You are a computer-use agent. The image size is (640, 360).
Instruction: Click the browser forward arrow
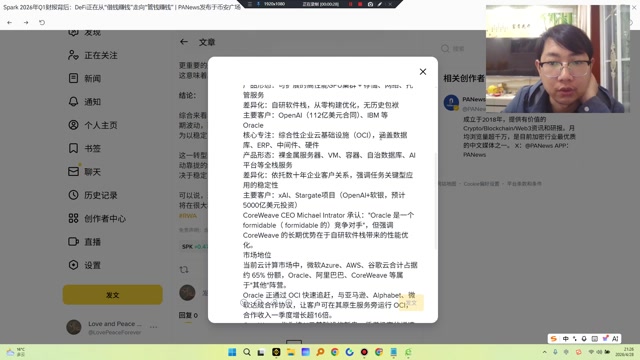pyautogui.click(x=26, y=22)
